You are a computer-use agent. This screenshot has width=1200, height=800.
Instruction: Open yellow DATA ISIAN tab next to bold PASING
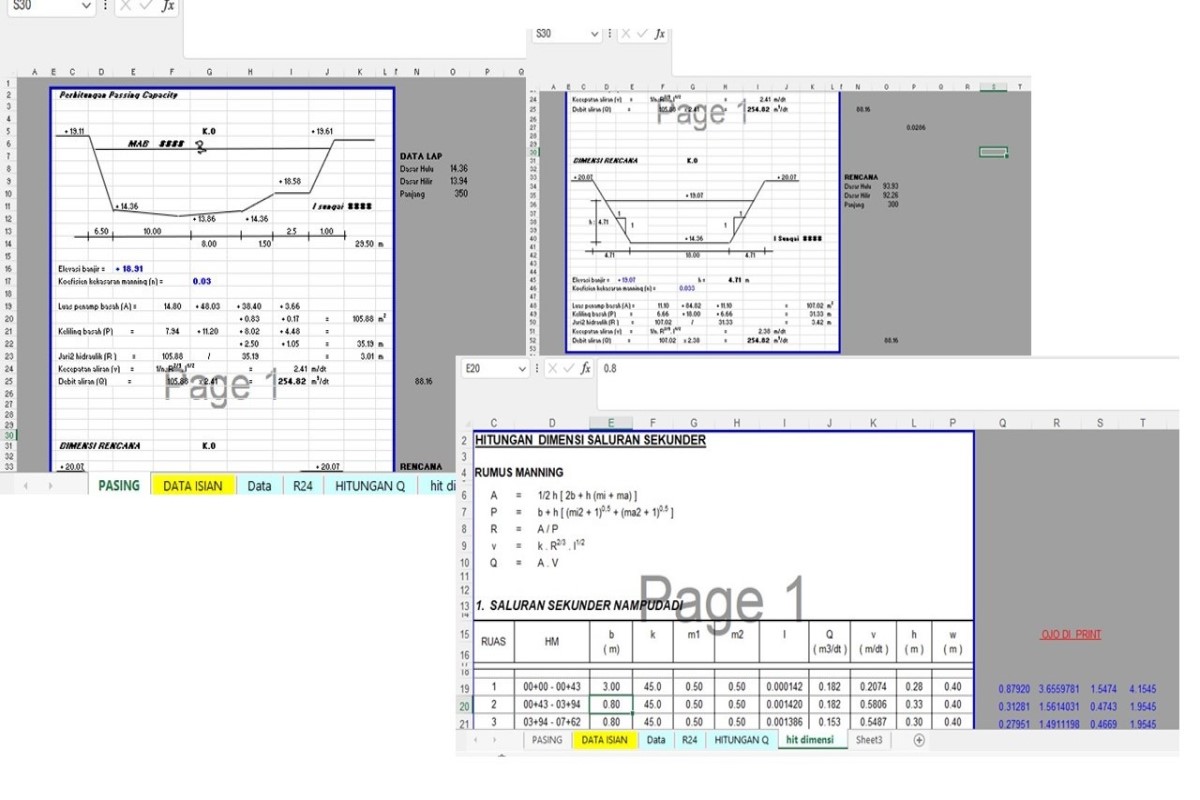[192, 486]
